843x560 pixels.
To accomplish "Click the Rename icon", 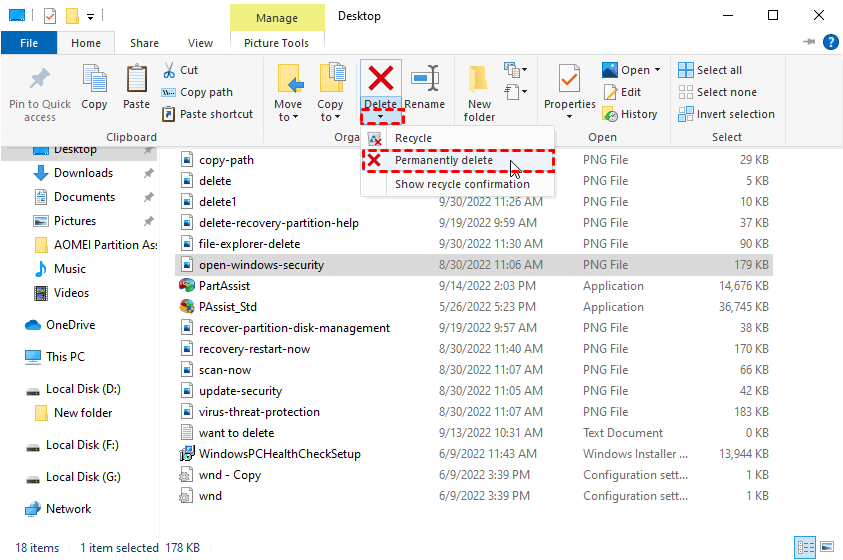I will click(425, 78).
